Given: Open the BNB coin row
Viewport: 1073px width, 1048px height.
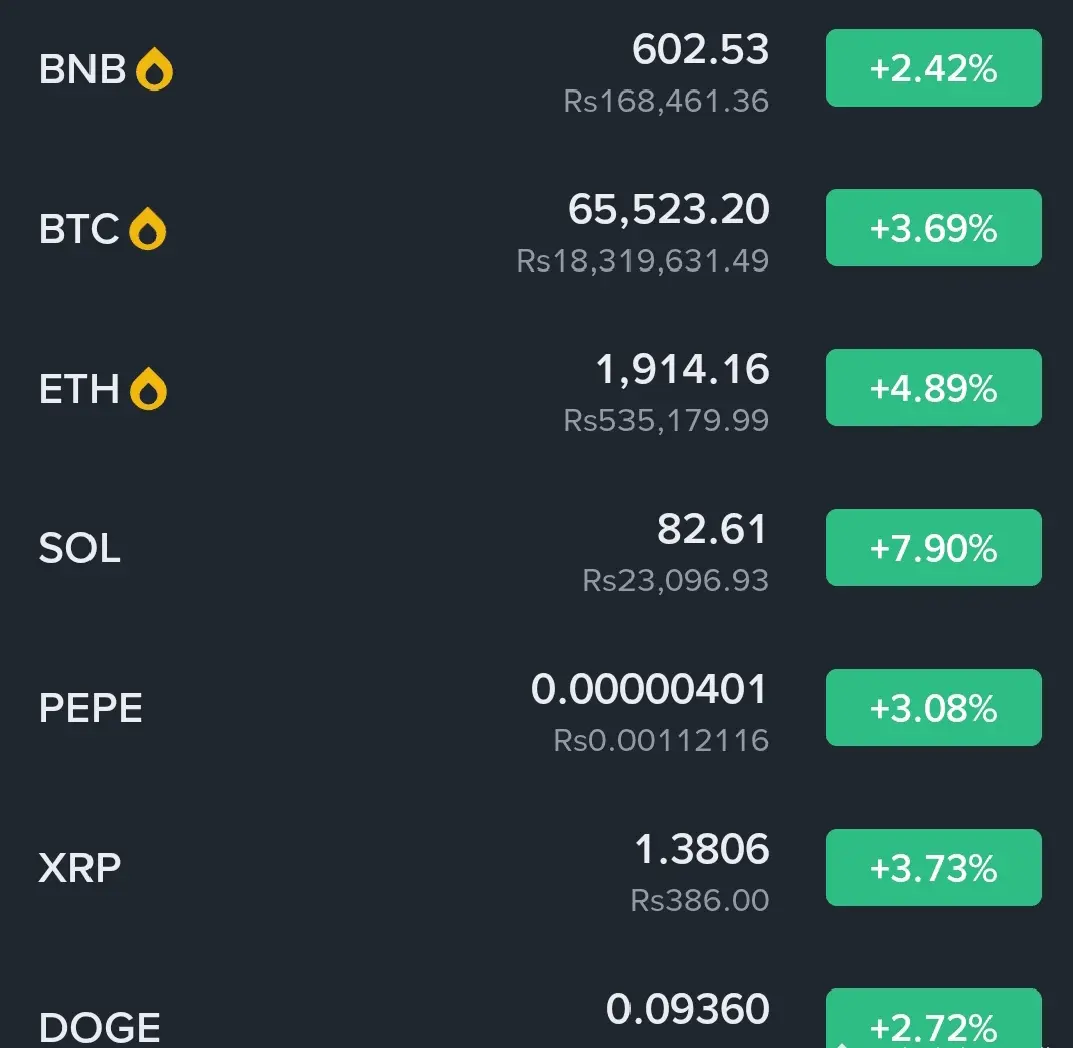Looking at the screenshot, I should click(x=536, y=69).
